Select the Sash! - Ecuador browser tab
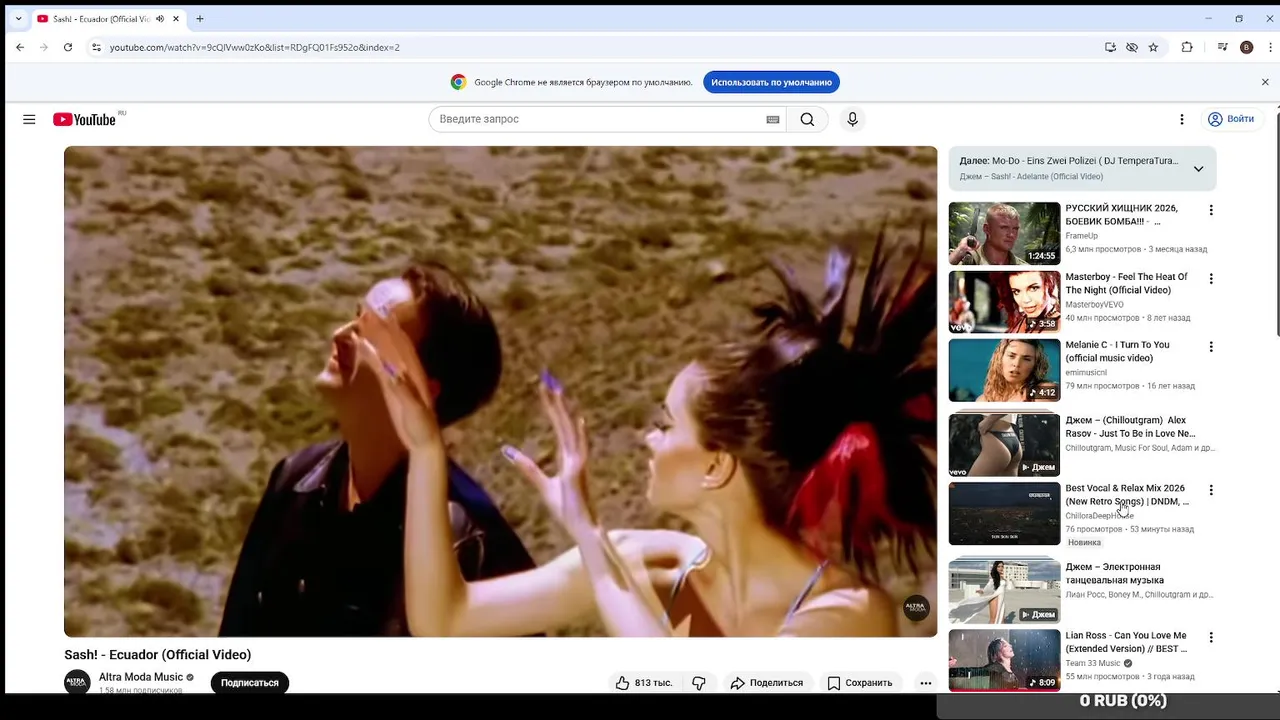 click(x=108, y=19)
